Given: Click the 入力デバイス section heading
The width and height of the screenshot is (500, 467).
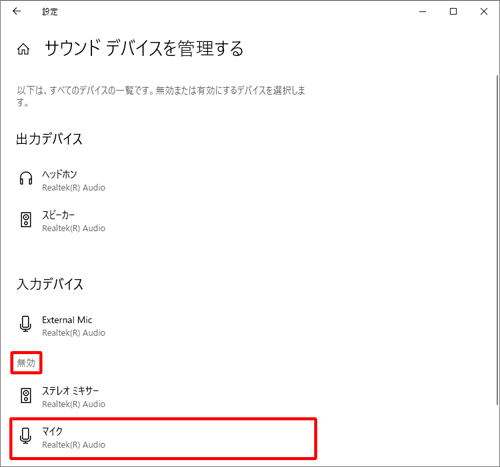Looking at the screenshot, I should (50, 284).
